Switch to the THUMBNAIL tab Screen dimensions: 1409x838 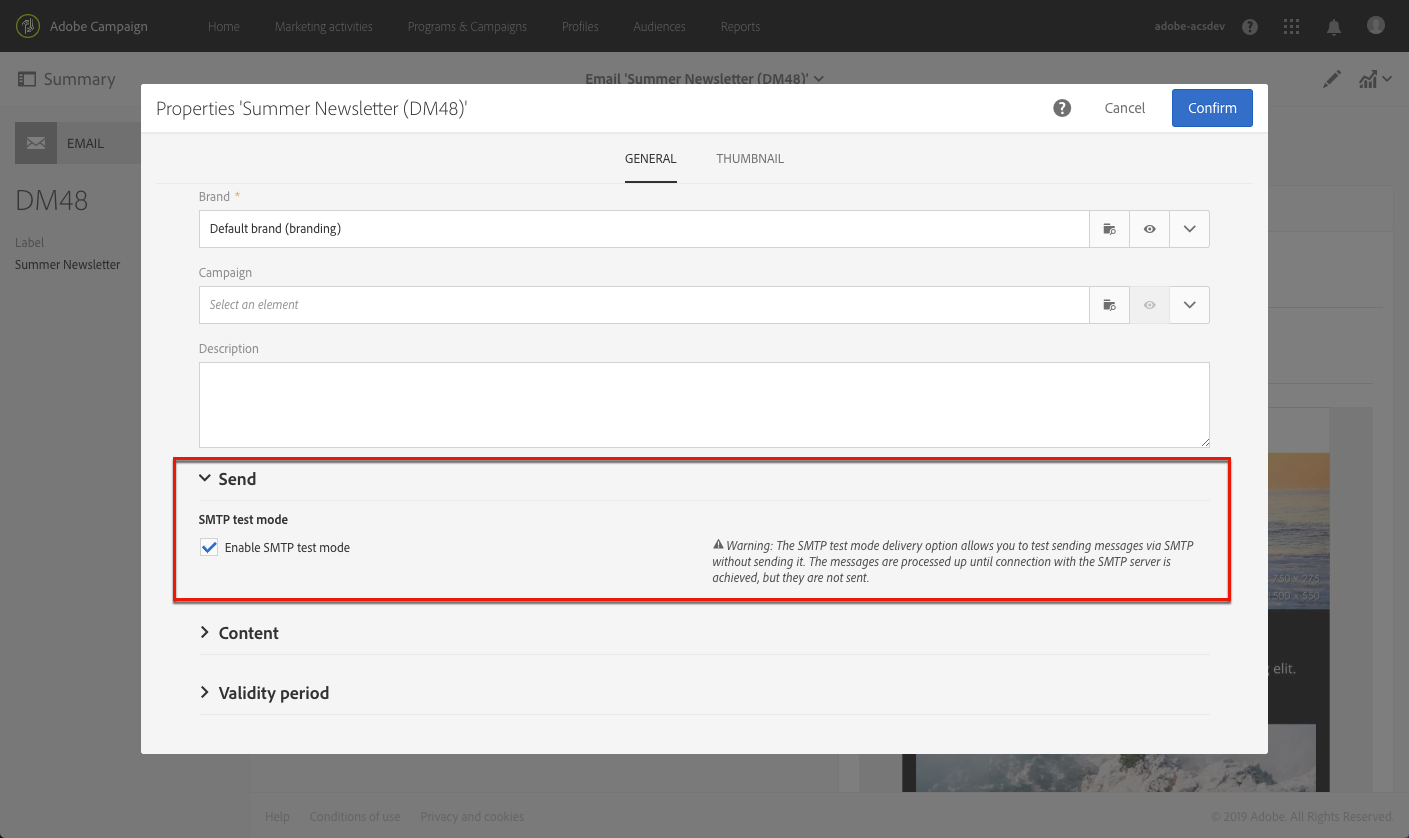pos(750,159)
